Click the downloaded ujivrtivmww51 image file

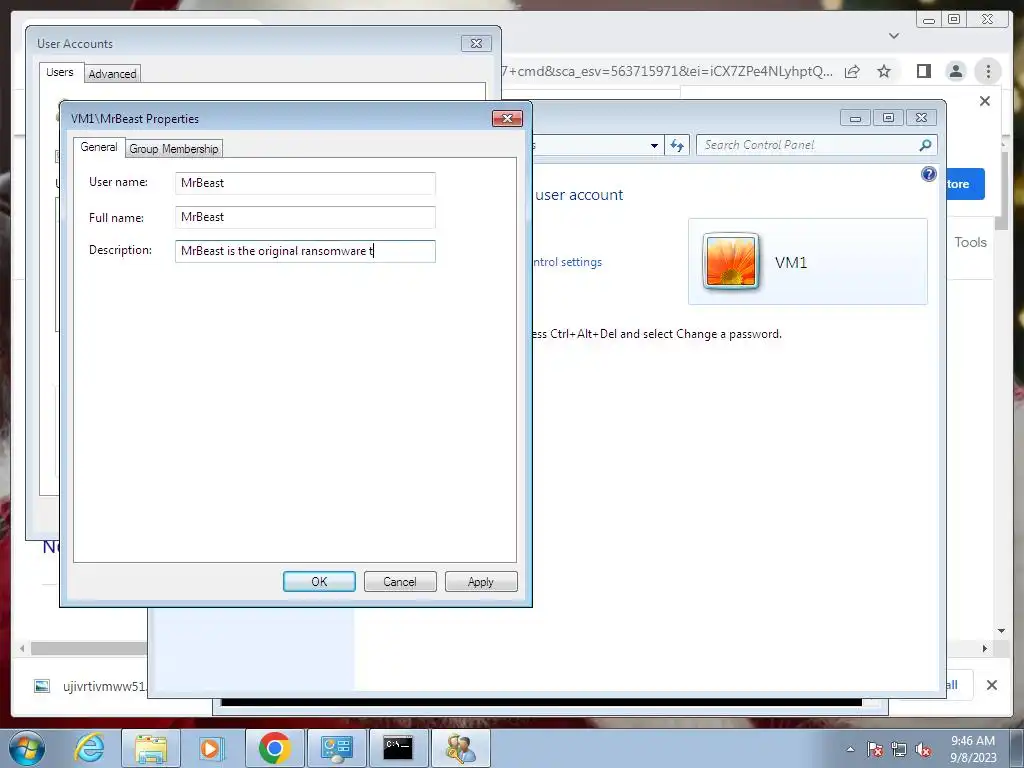[x=89, y=686]
